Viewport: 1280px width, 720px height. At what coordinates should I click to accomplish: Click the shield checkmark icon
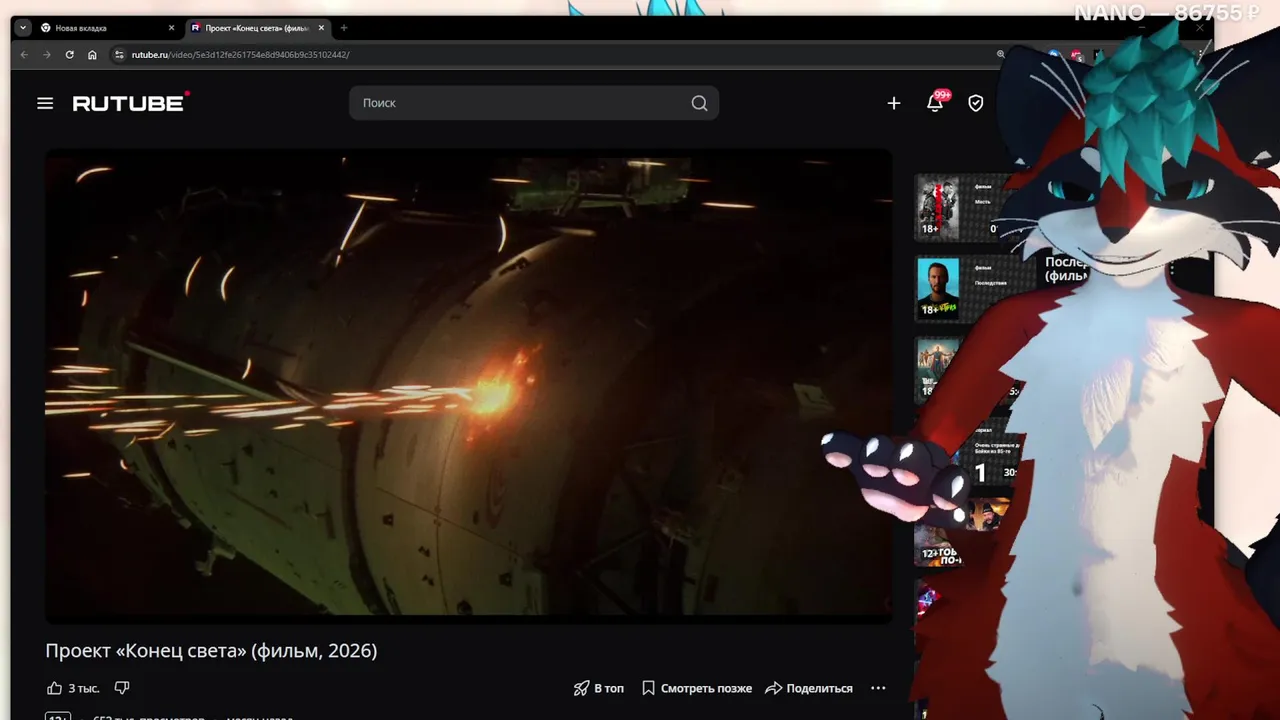[976, 103]
